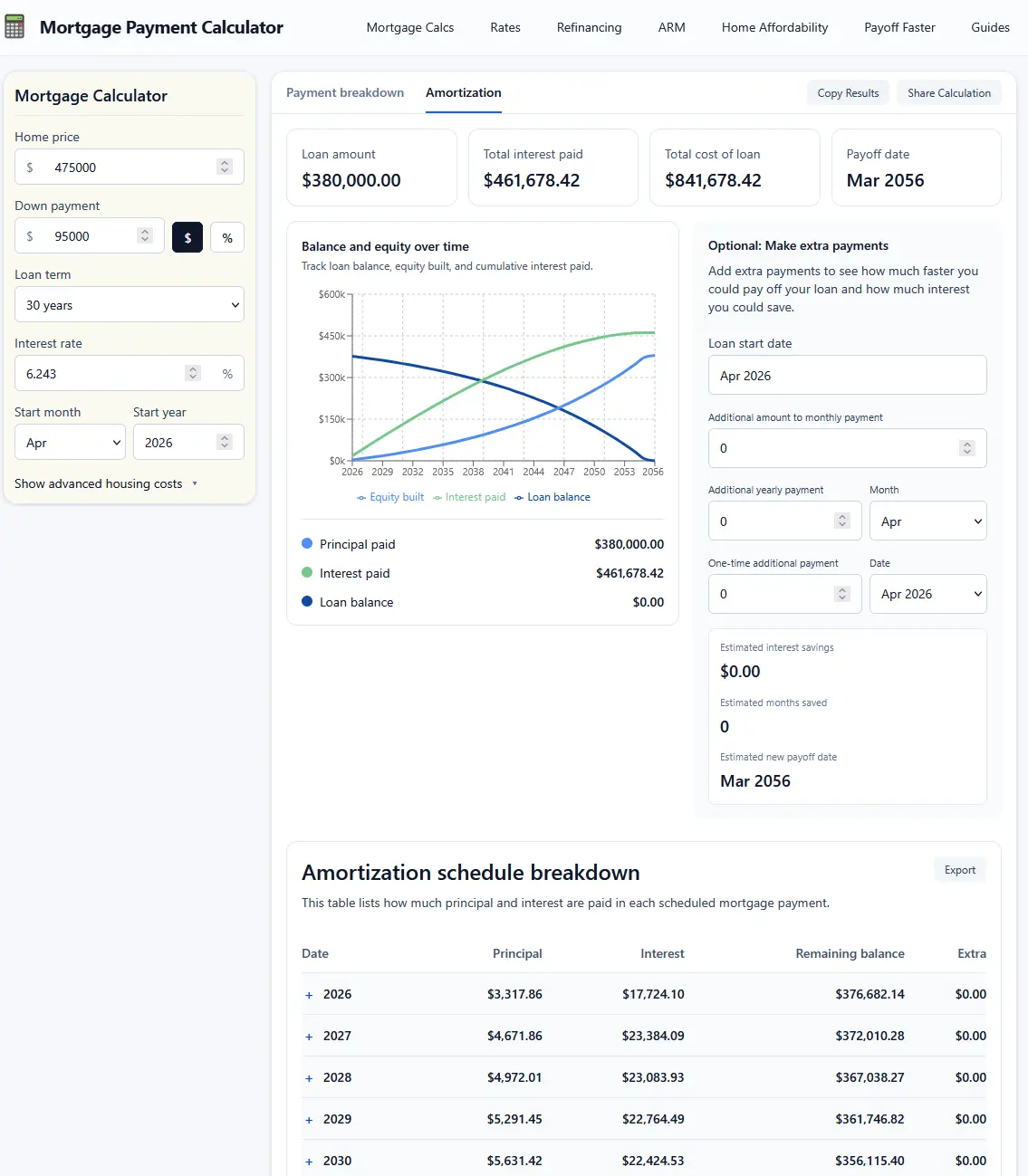Focus the Home price input

pyautogui.click(x=130, y=167)
